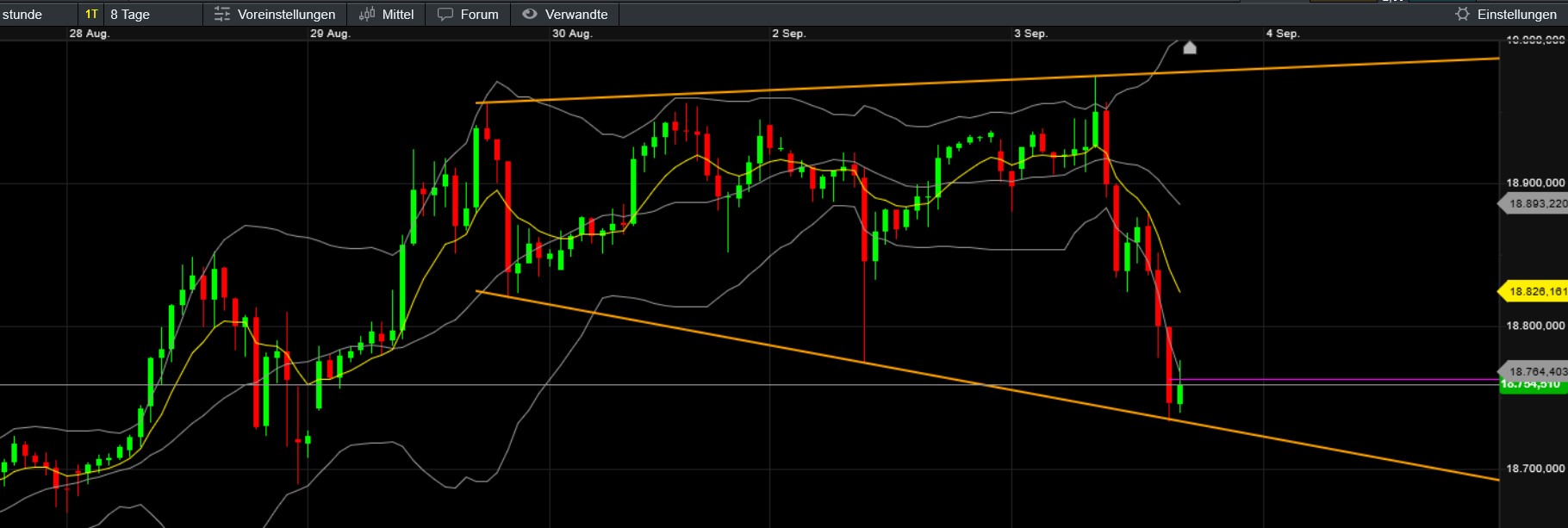Click the 3 Sep. date label
1568x528 pixels.
[1030, 34]
